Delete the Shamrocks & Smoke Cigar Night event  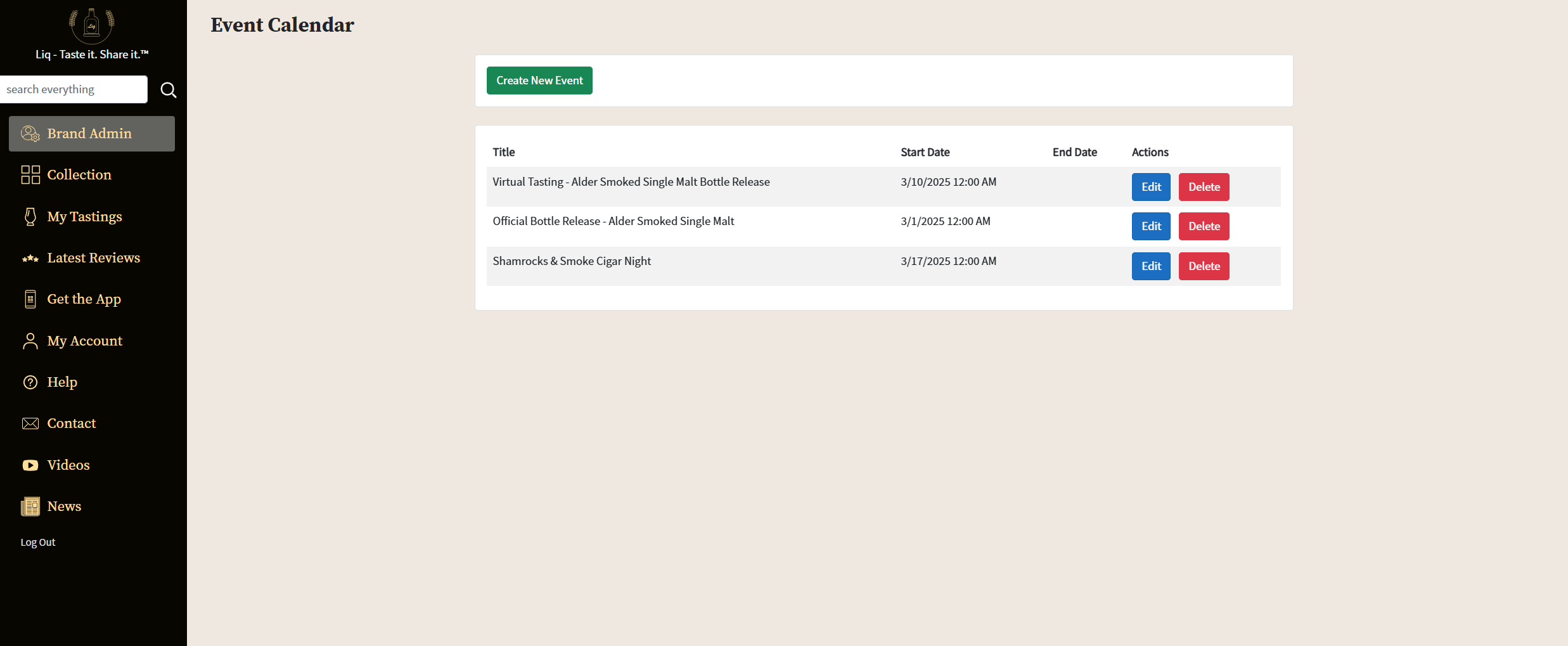click(1204, 266)
